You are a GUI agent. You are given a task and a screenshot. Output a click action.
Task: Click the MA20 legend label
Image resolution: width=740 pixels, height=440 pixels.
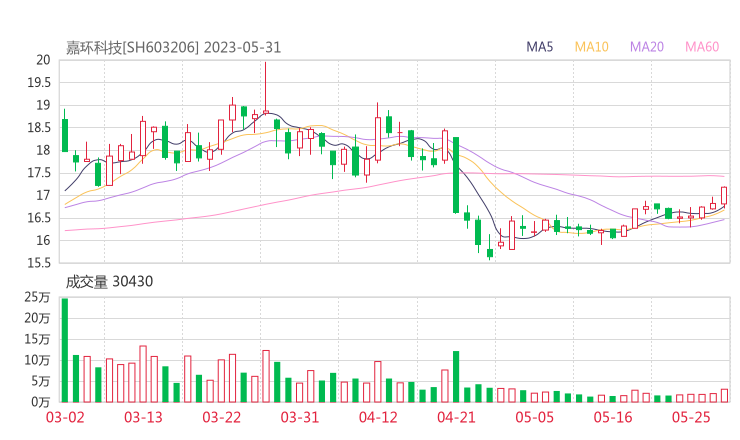pyautogui.click(x=647, y=47)
